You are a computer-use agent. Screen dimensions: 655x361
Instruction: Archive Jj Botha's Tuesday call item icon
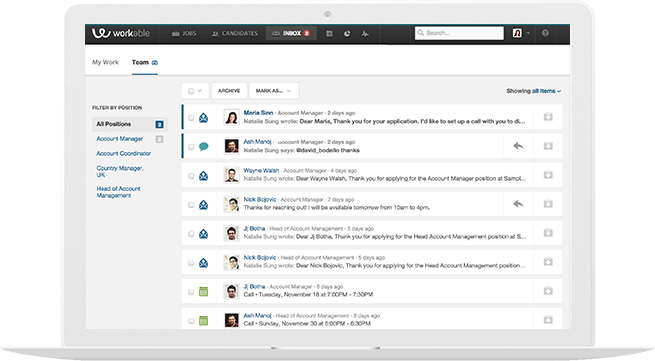[548, 291]
